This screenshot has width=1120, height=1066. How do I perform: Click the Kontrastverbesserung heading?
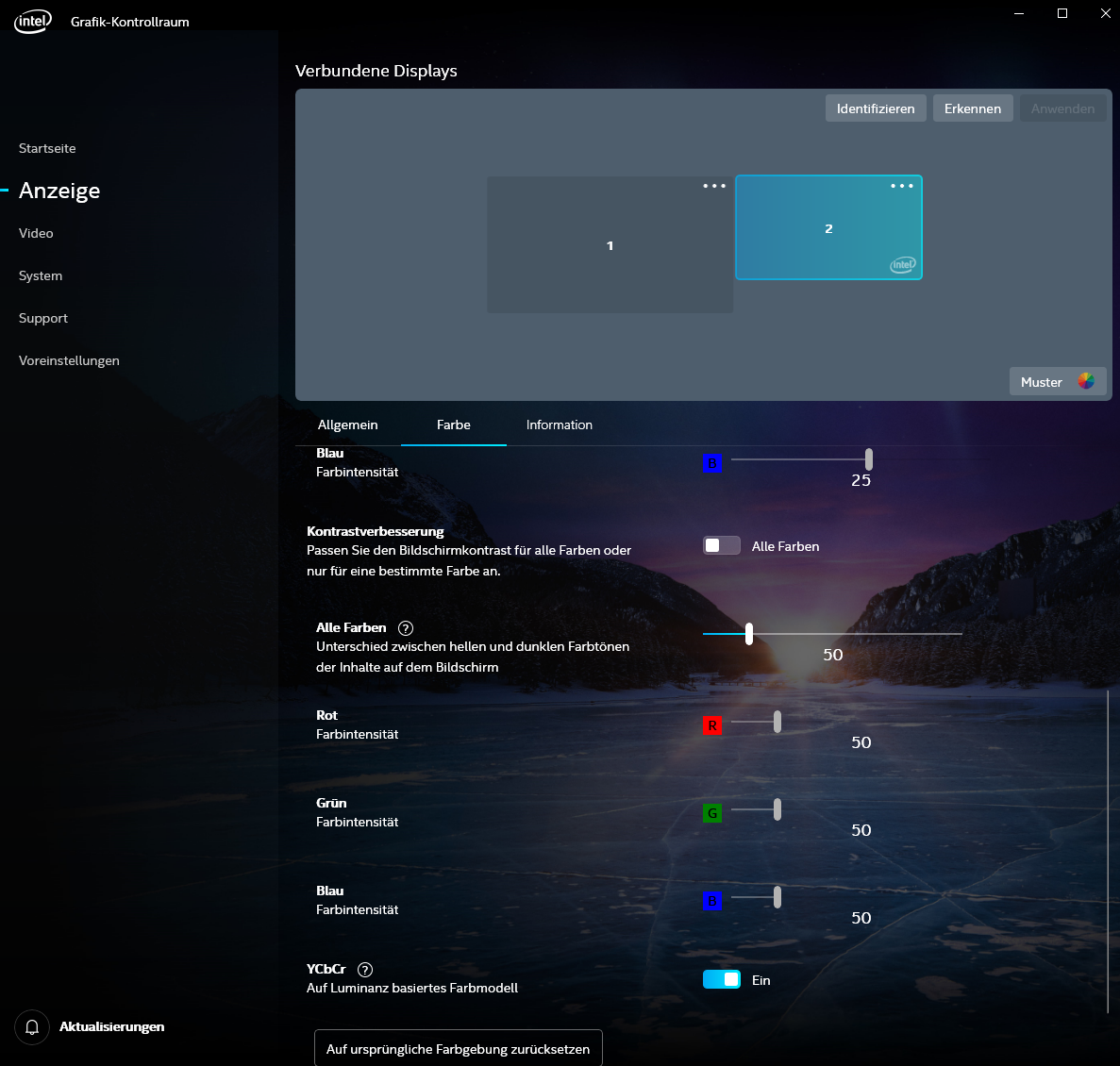376,531
